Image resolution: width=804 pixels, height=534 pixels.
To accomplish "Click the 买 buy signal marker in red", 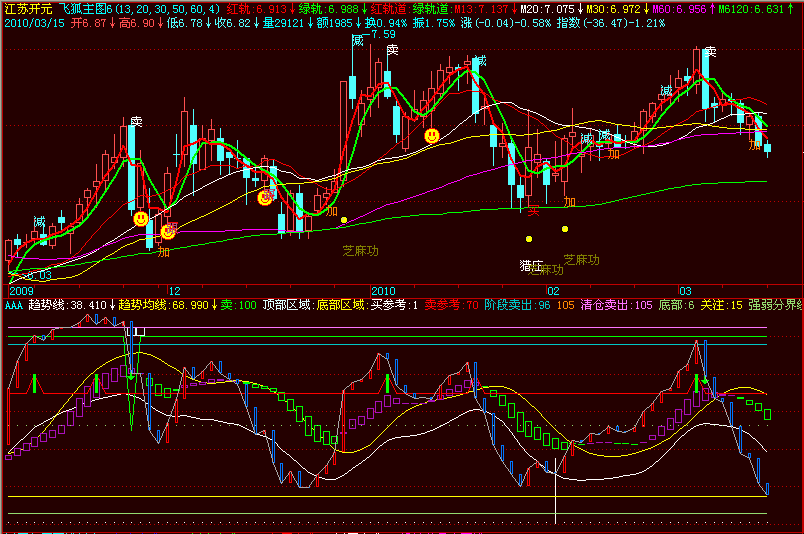I will [x=534, y=211].
